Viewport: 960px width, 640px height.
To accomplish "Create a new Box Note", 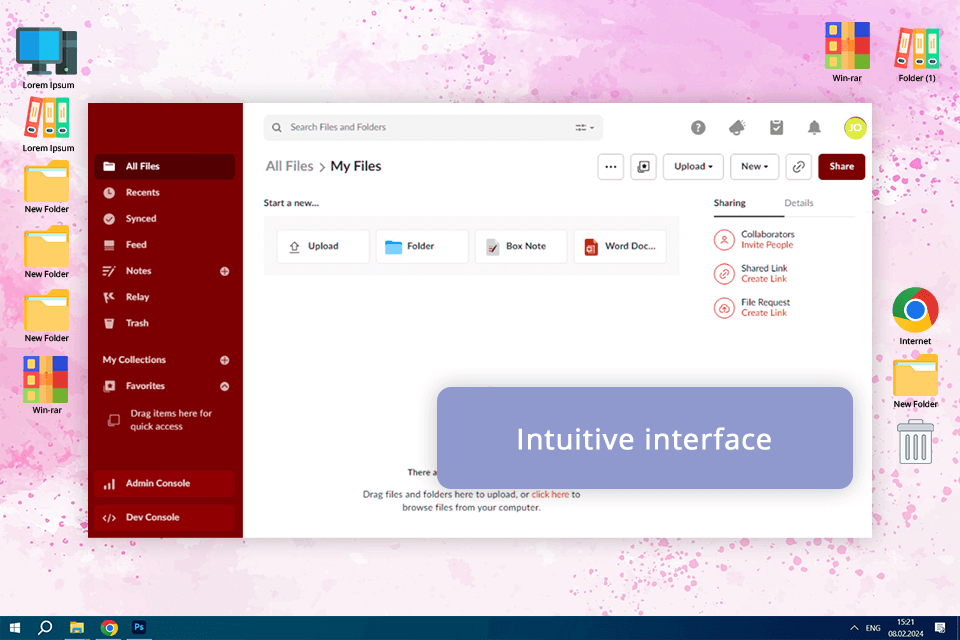I will (x=521, y=246).
